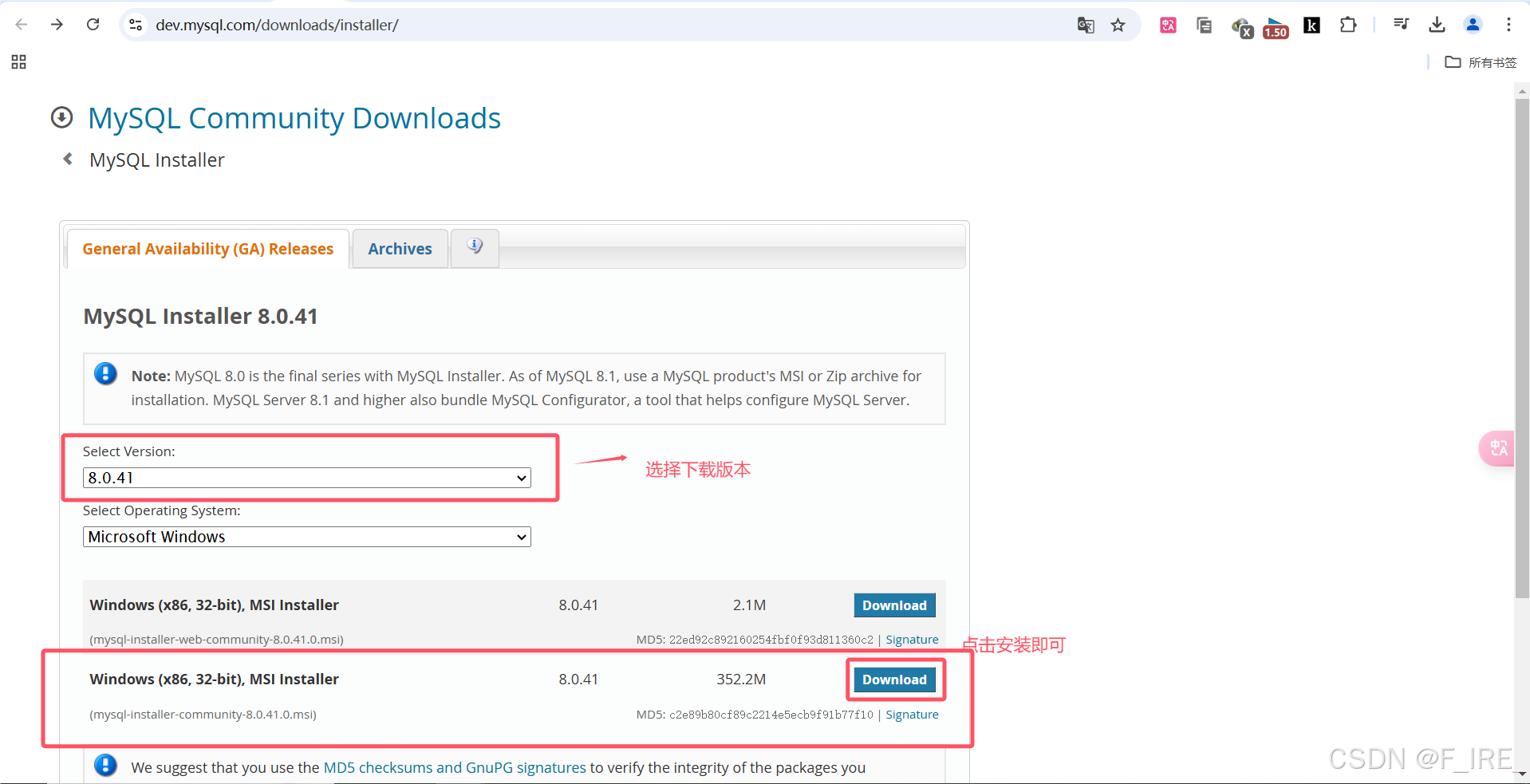Click the MySQL Installer 8.0.41 heading
This screenshot has width=1530, height=784.
200,317
